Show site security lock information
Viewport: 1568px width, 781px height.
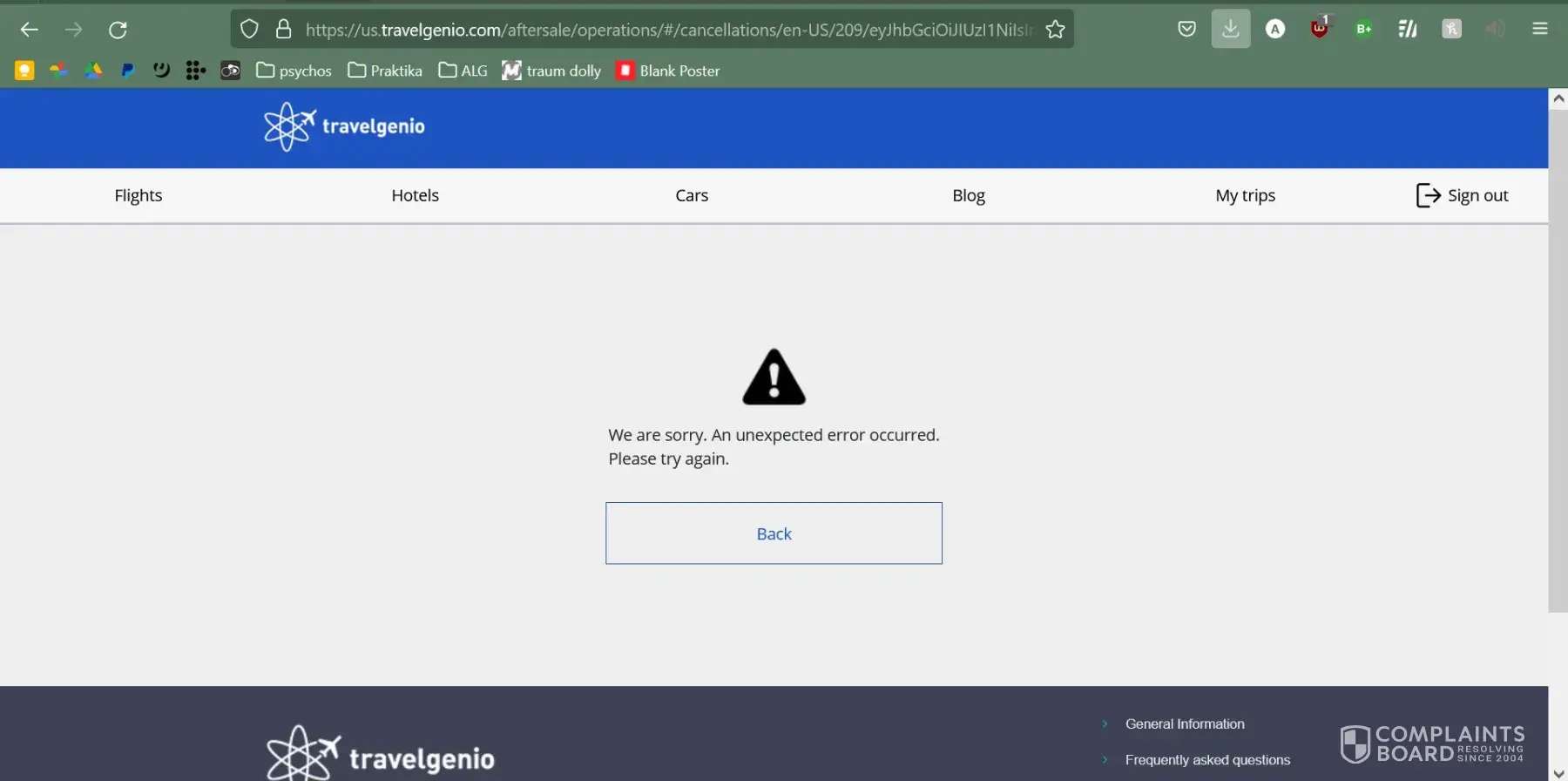point(283,30)
